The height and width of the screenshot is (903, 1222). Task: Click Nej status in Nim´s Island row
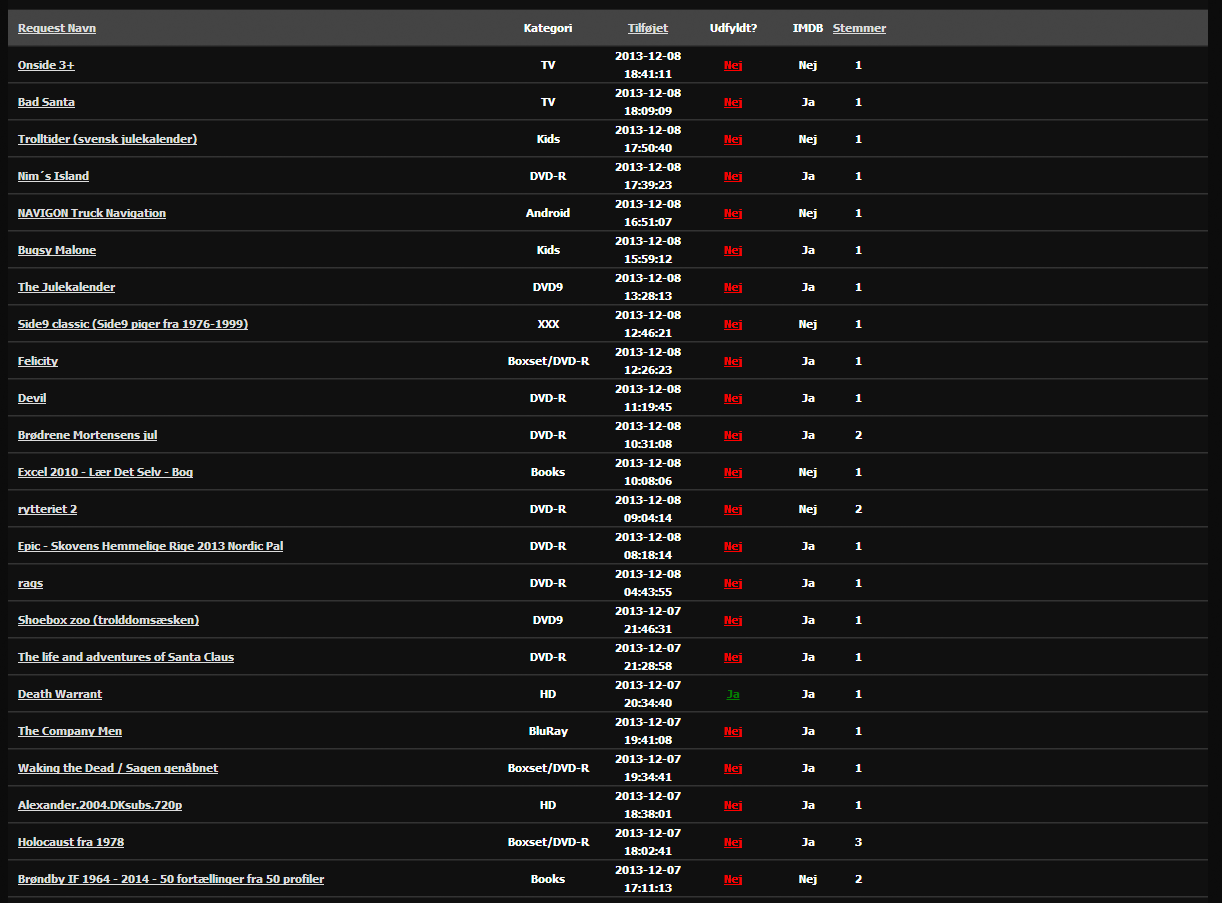(x=733, y=176)
